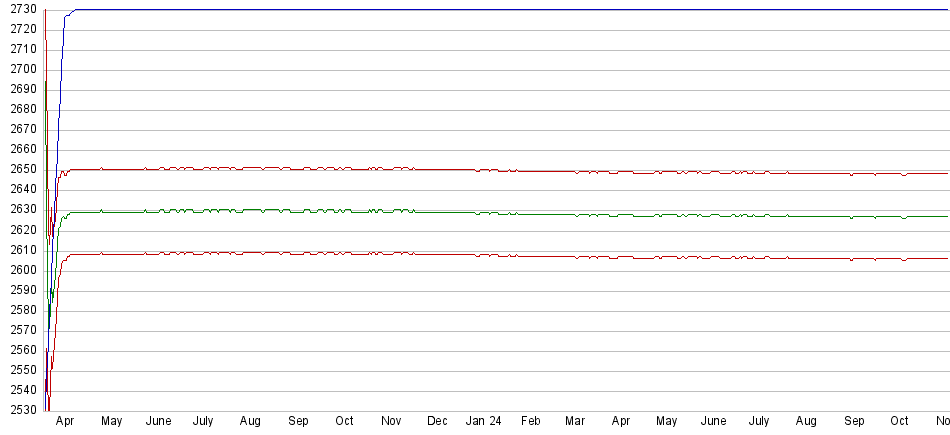Click the Feb month label
950x435 pixels.
click(530, 422)
